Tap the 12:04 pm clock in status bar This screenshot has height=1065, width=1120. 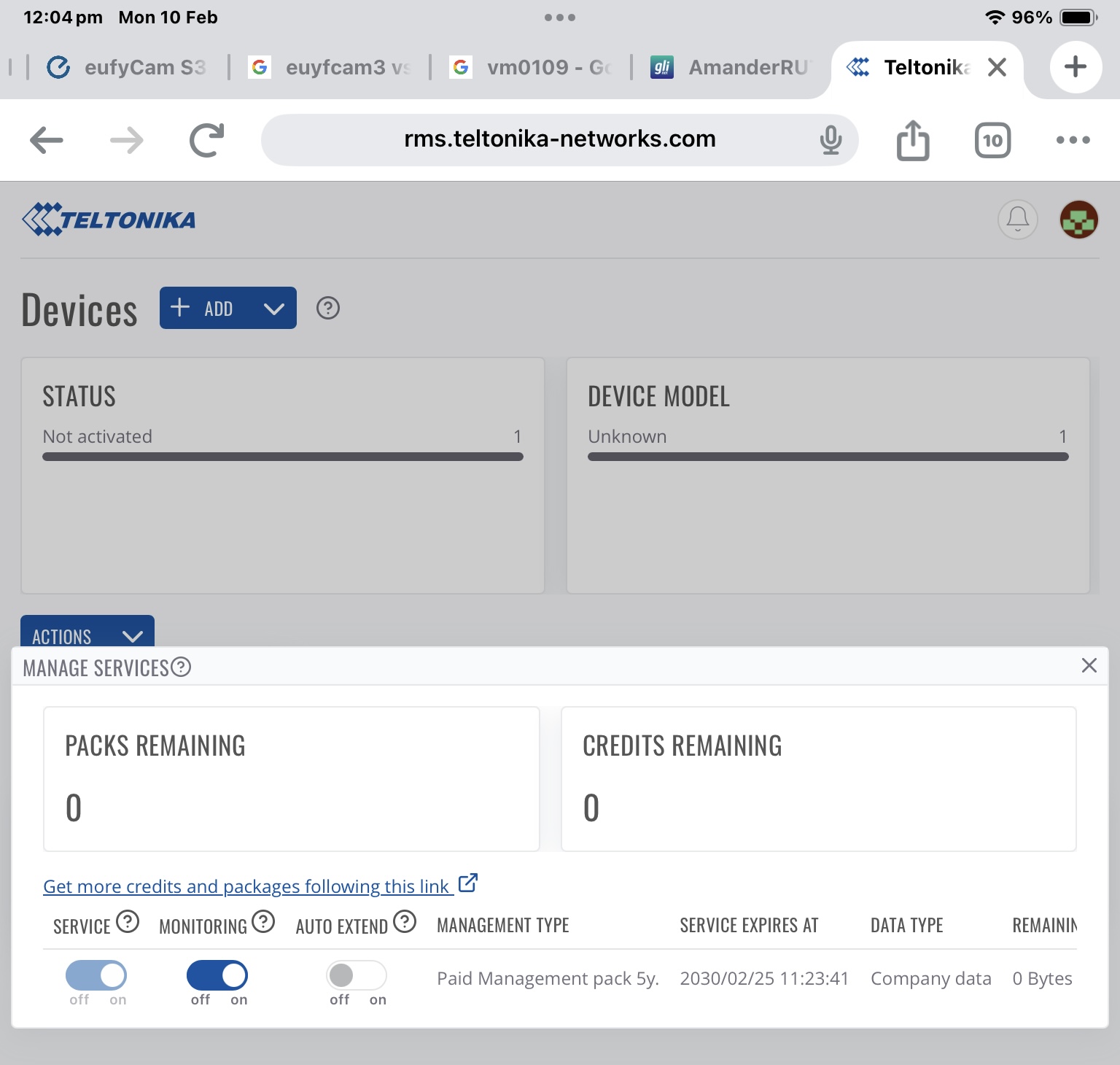click(x=63, y=18)
